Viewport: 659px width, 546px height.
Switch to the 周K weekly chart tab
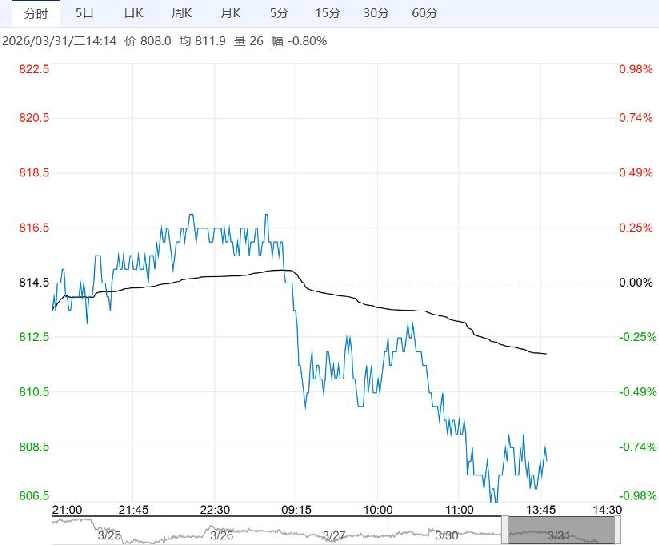181,13
